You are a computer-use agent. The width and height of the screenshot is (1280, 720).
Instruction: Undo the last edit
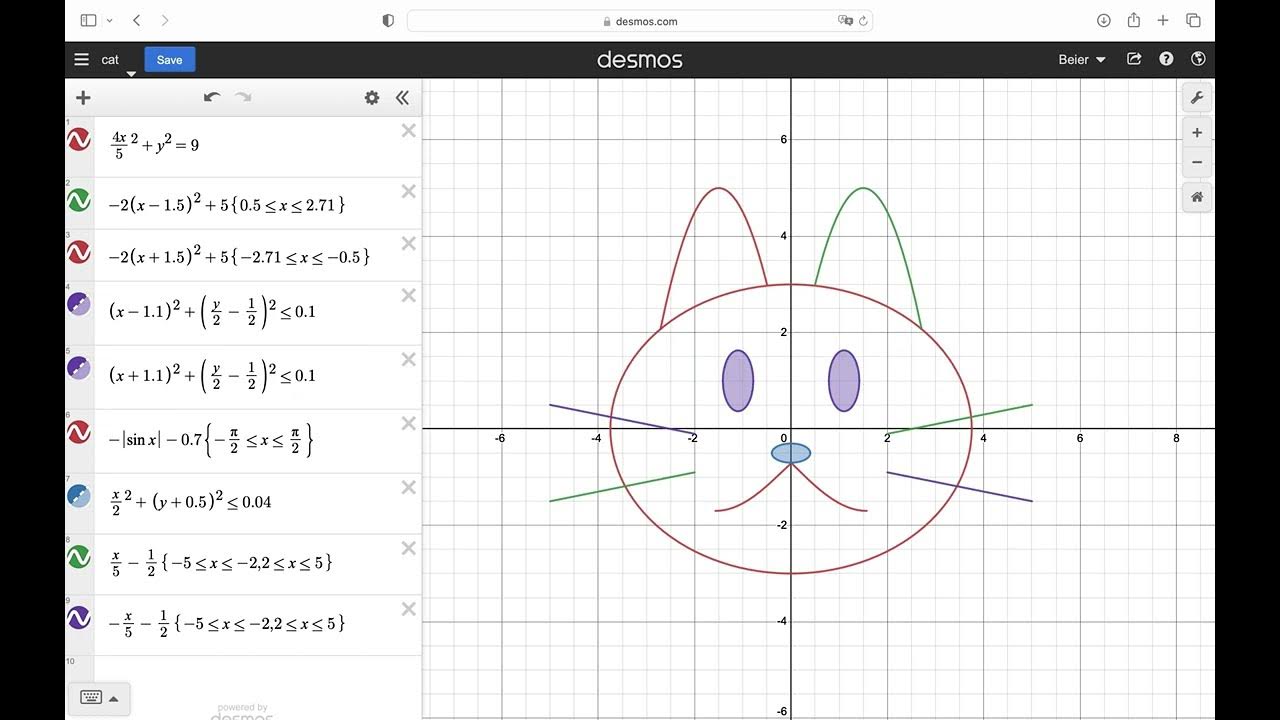(211, 97)
